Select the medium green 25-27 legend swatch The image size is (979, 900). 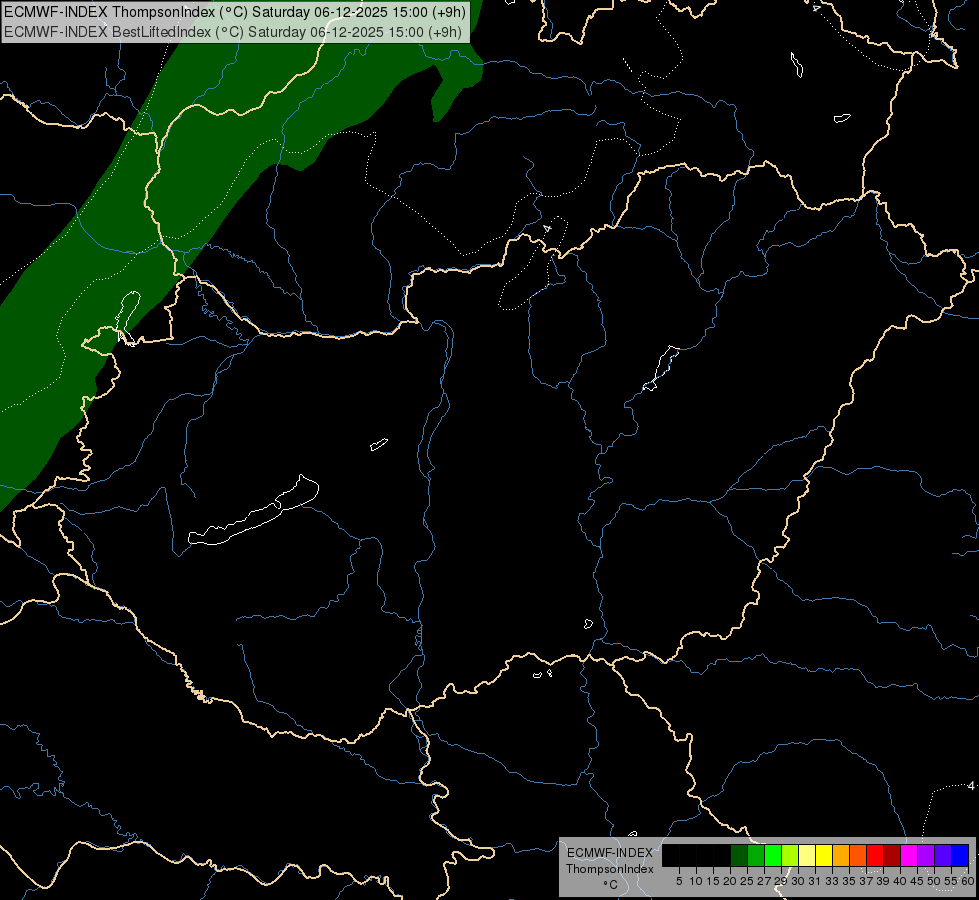pyautogui.click(x=756, y=855)
